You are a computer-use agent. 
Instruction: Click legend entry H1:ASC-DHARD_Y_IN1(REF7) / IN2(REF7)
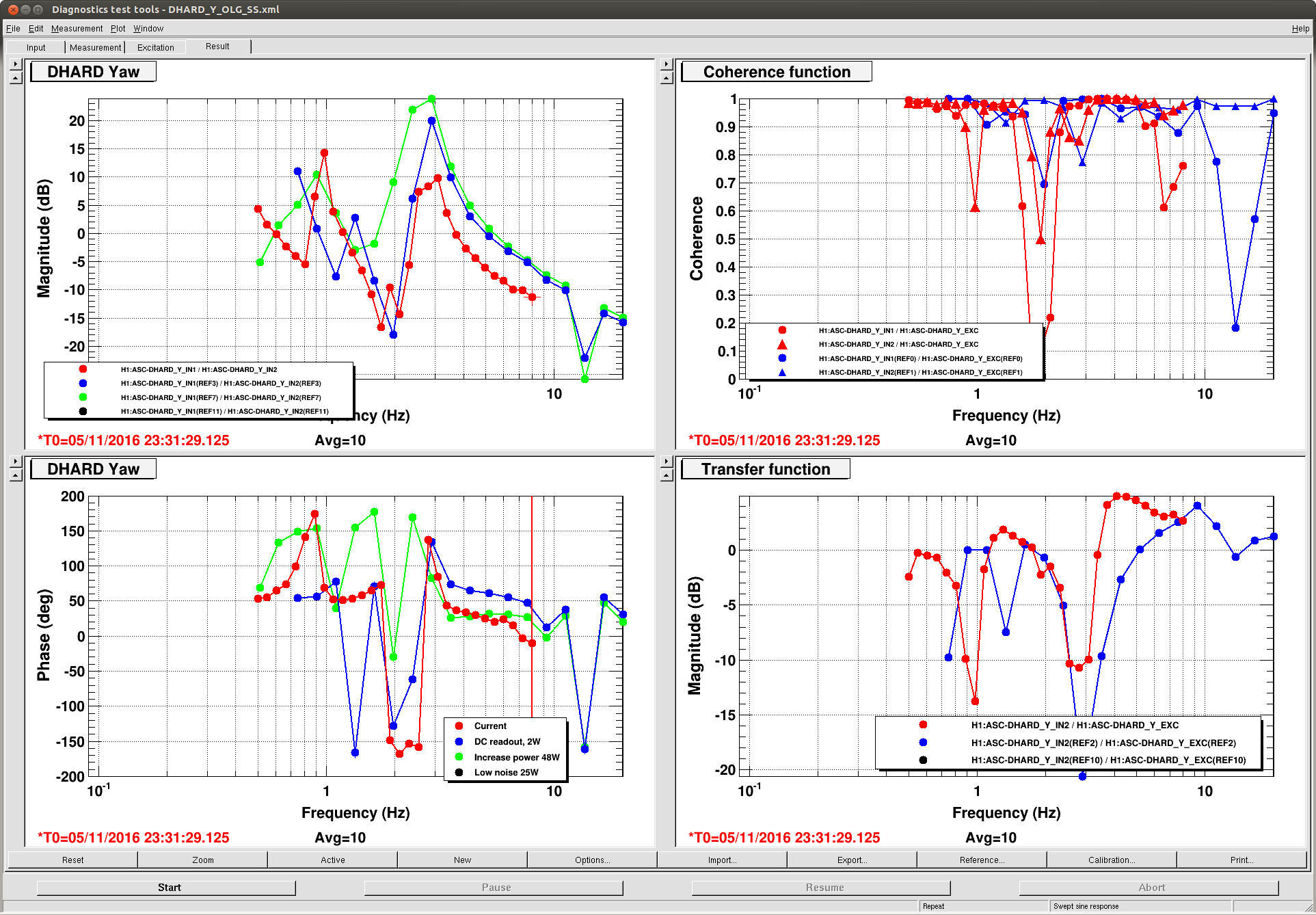point(221,398)
